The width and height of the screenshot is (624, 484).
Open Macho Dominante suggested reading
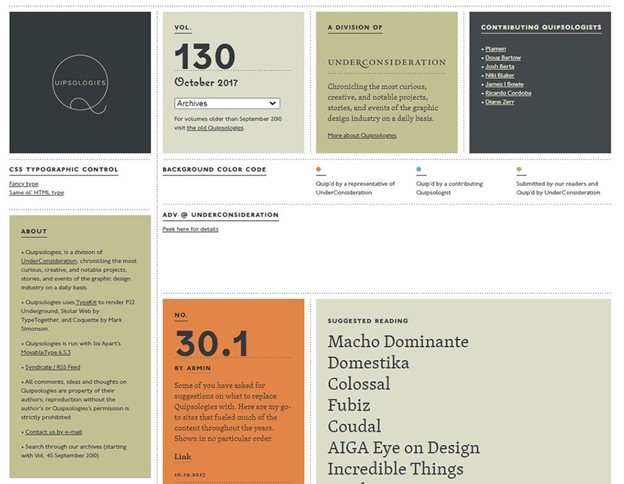point(398,342)
